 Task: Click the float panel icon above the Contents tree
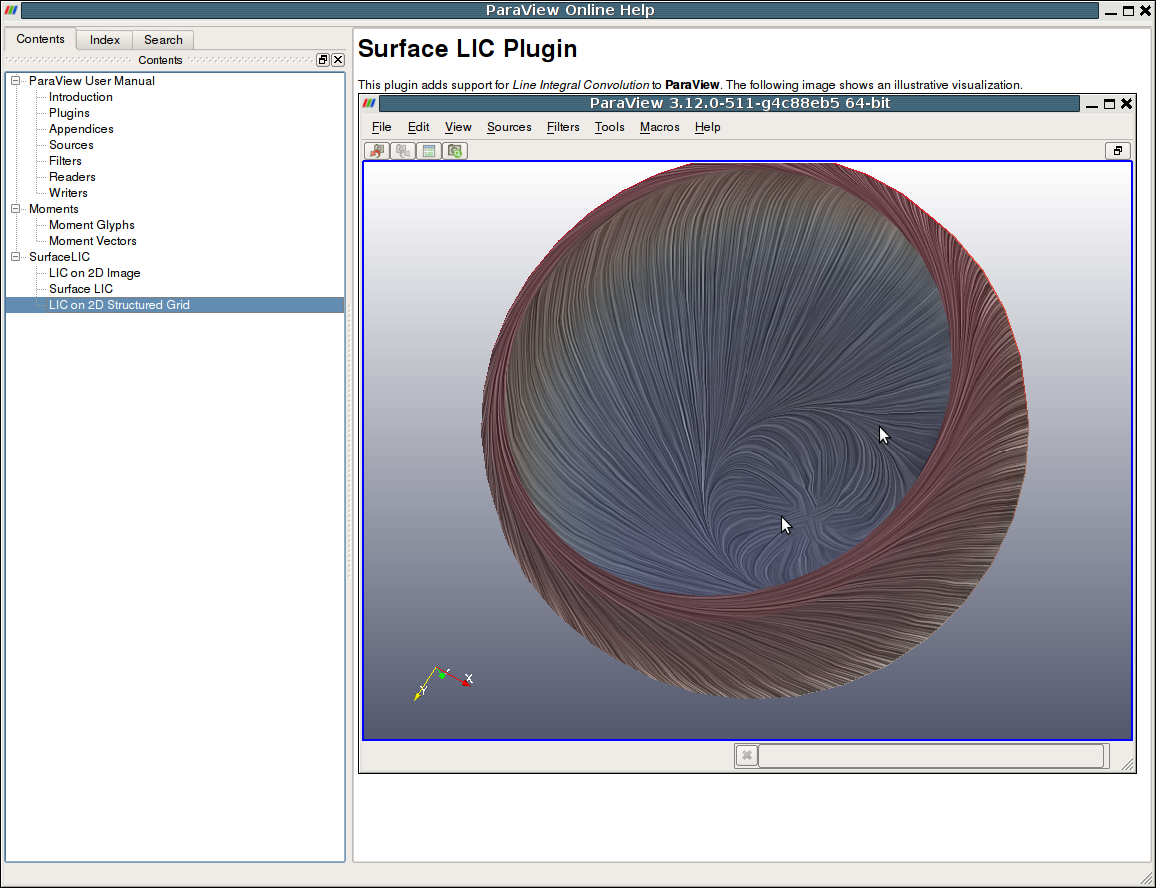point(322,60)
